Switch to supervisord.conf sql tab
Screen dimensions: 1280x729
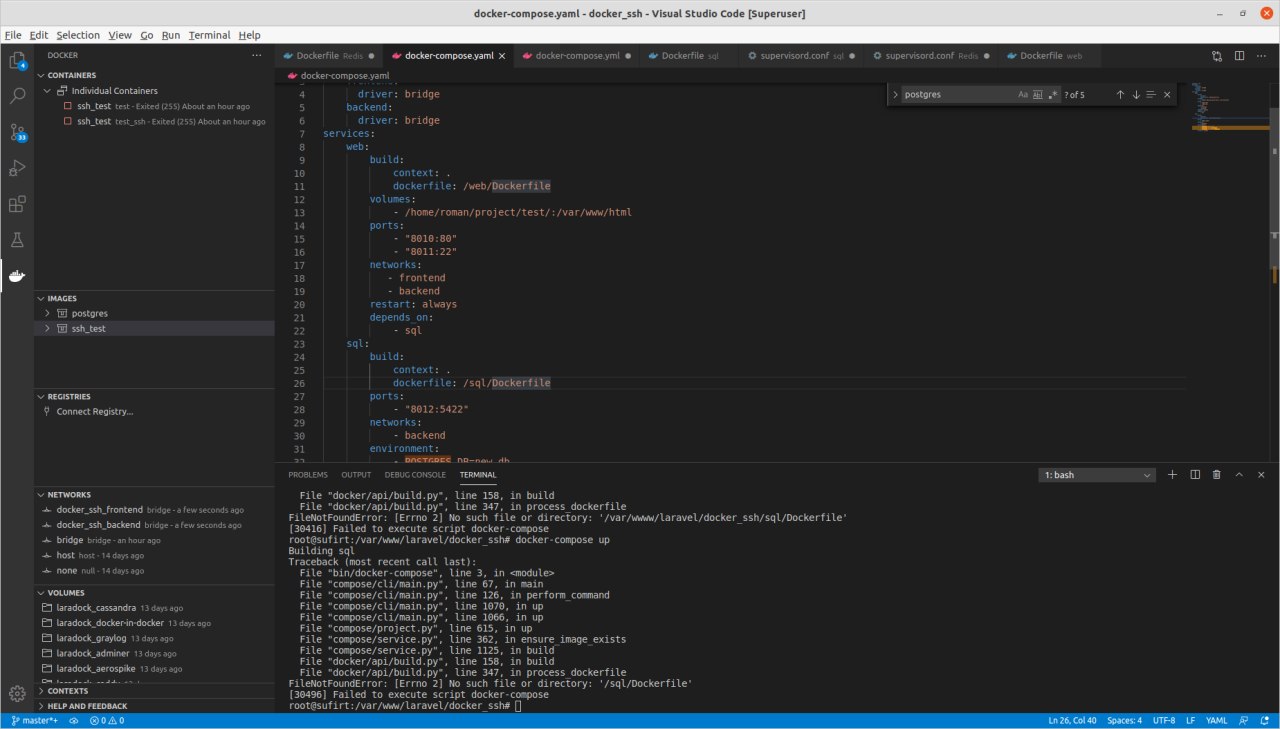pyautogui.click(x=800, y=56)
